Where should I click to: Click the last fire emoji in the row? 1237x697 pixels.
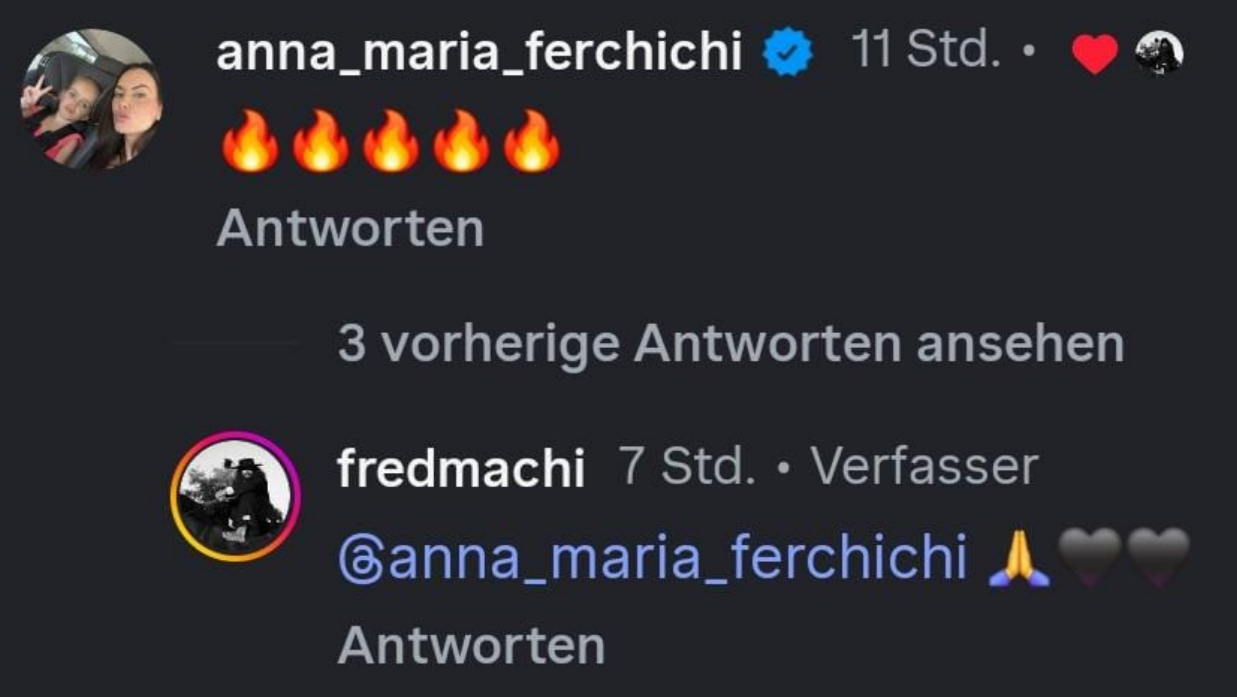[x=531, y=141]
